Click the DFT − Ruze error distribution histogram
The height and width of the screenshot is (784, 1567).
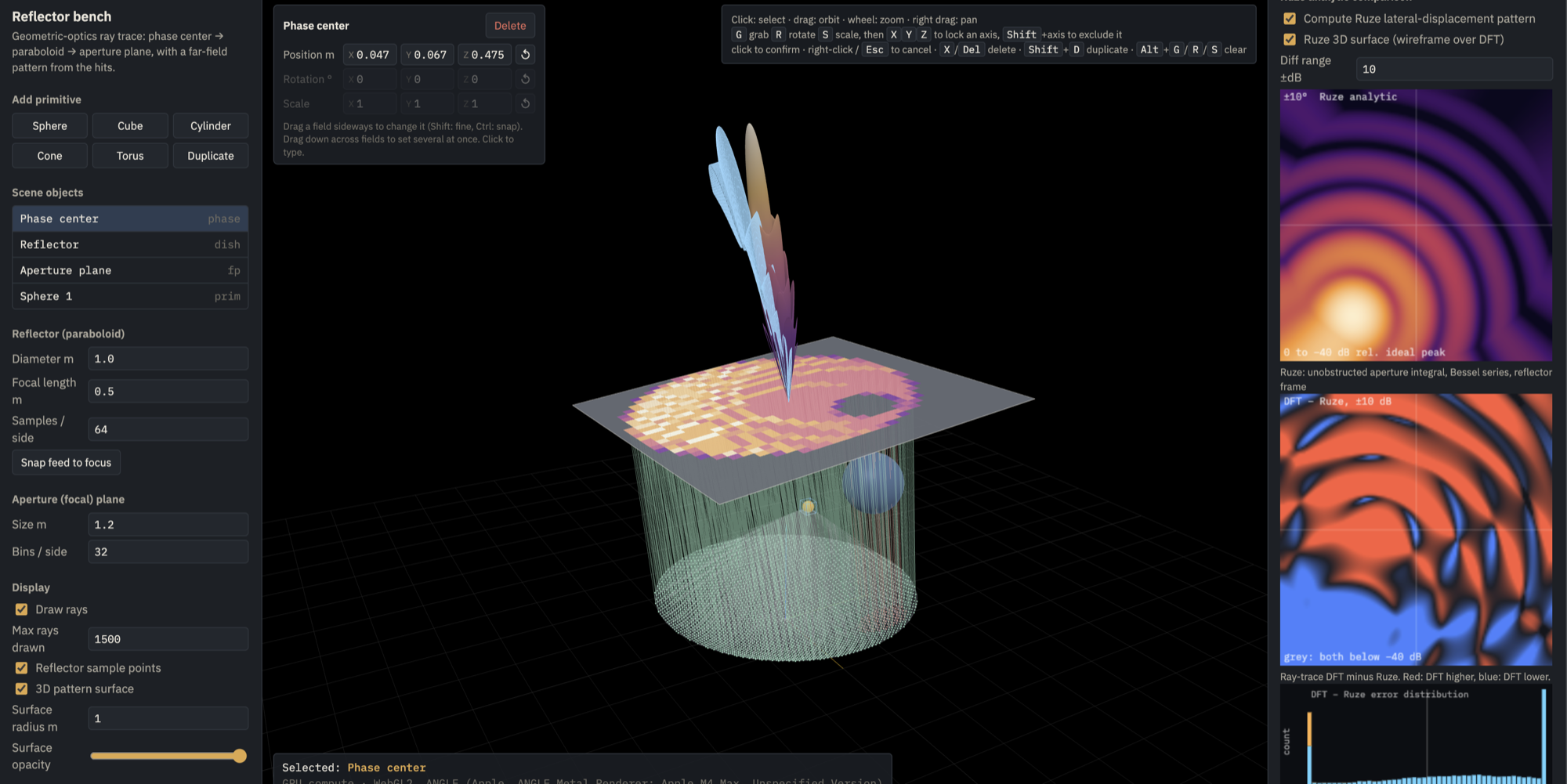(x=1416, y=735)
